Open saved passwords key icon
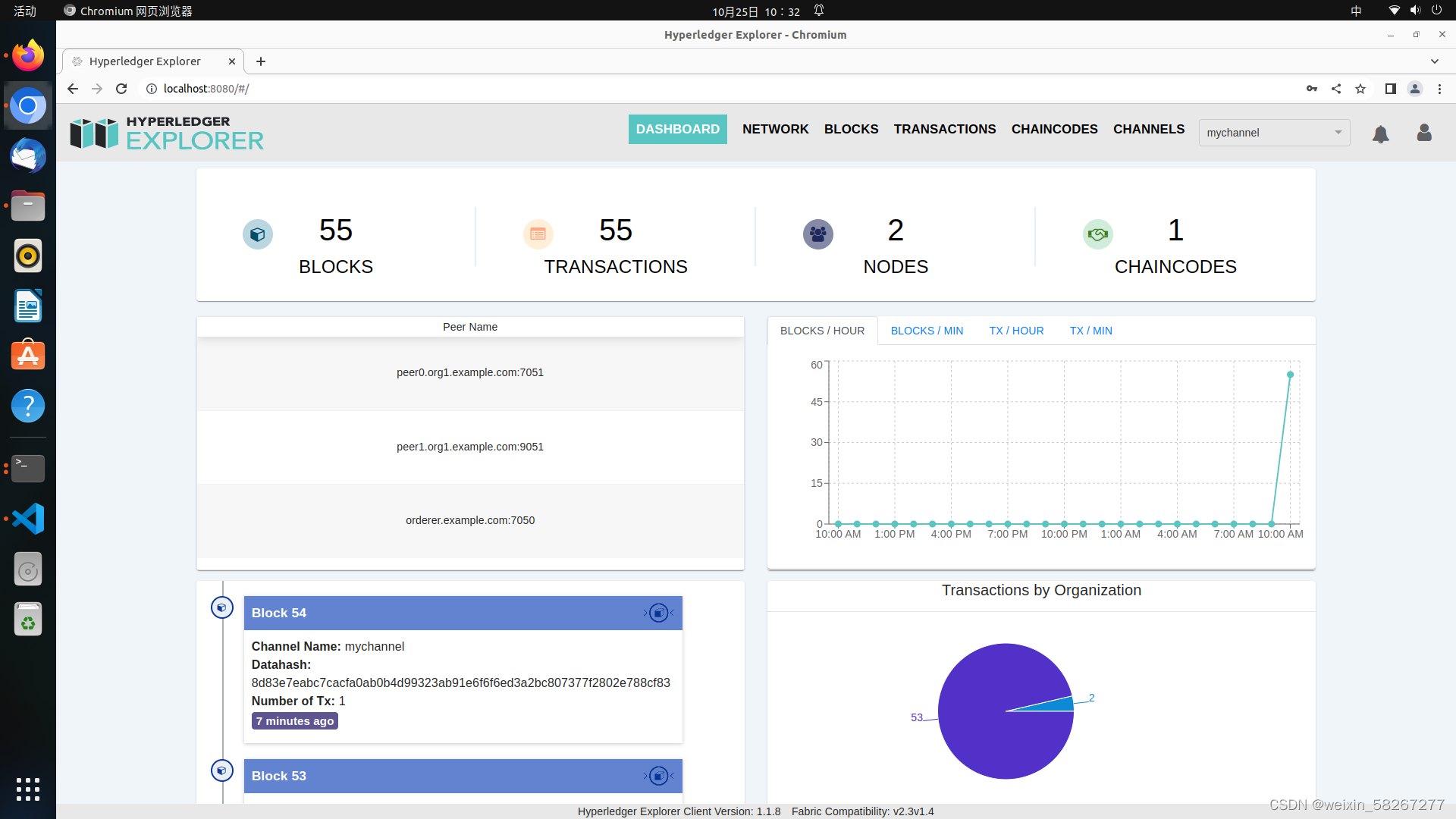 coord(1312,89)
